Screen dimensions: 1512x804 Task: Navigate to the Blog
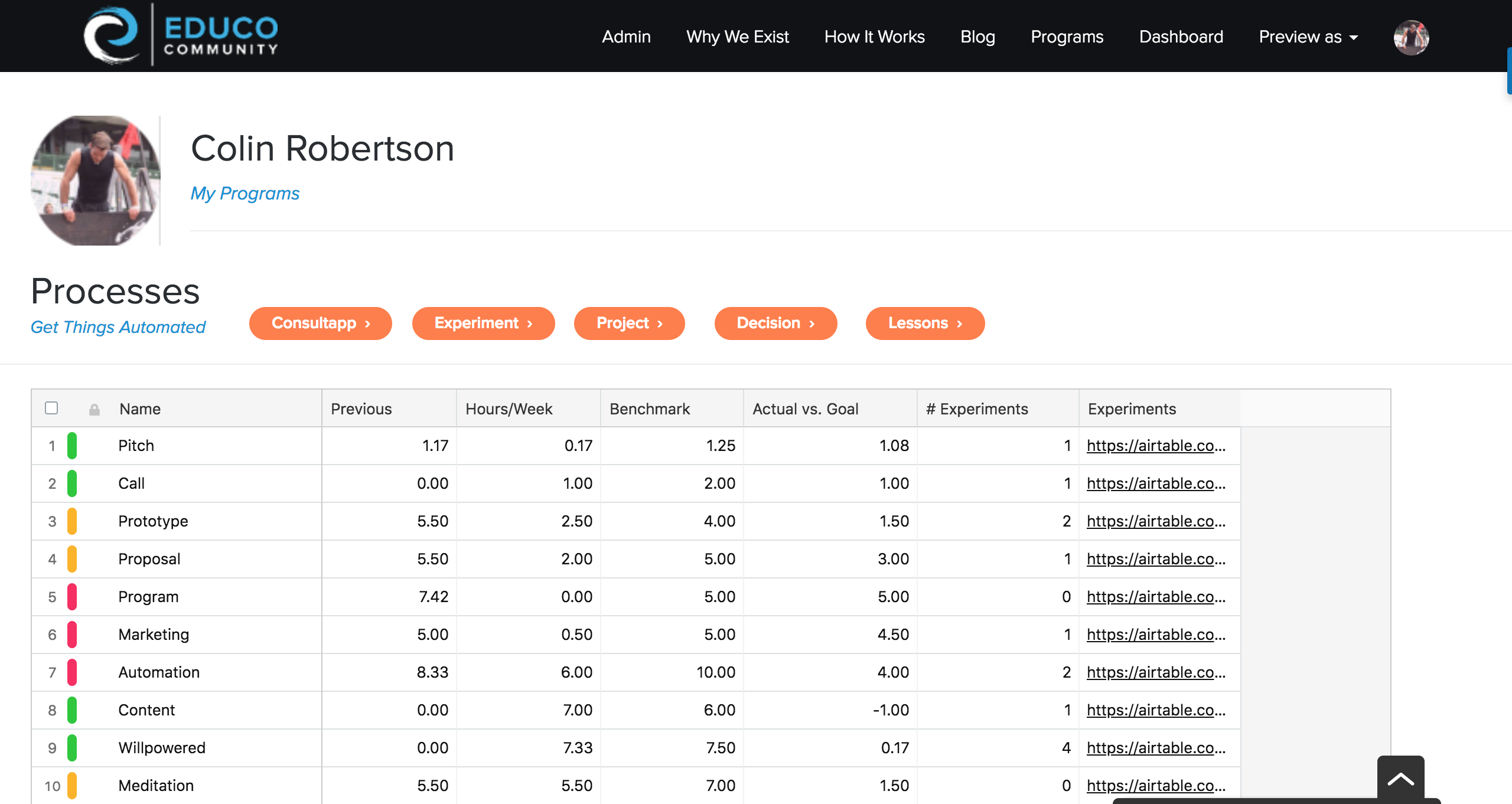point(977,37)
